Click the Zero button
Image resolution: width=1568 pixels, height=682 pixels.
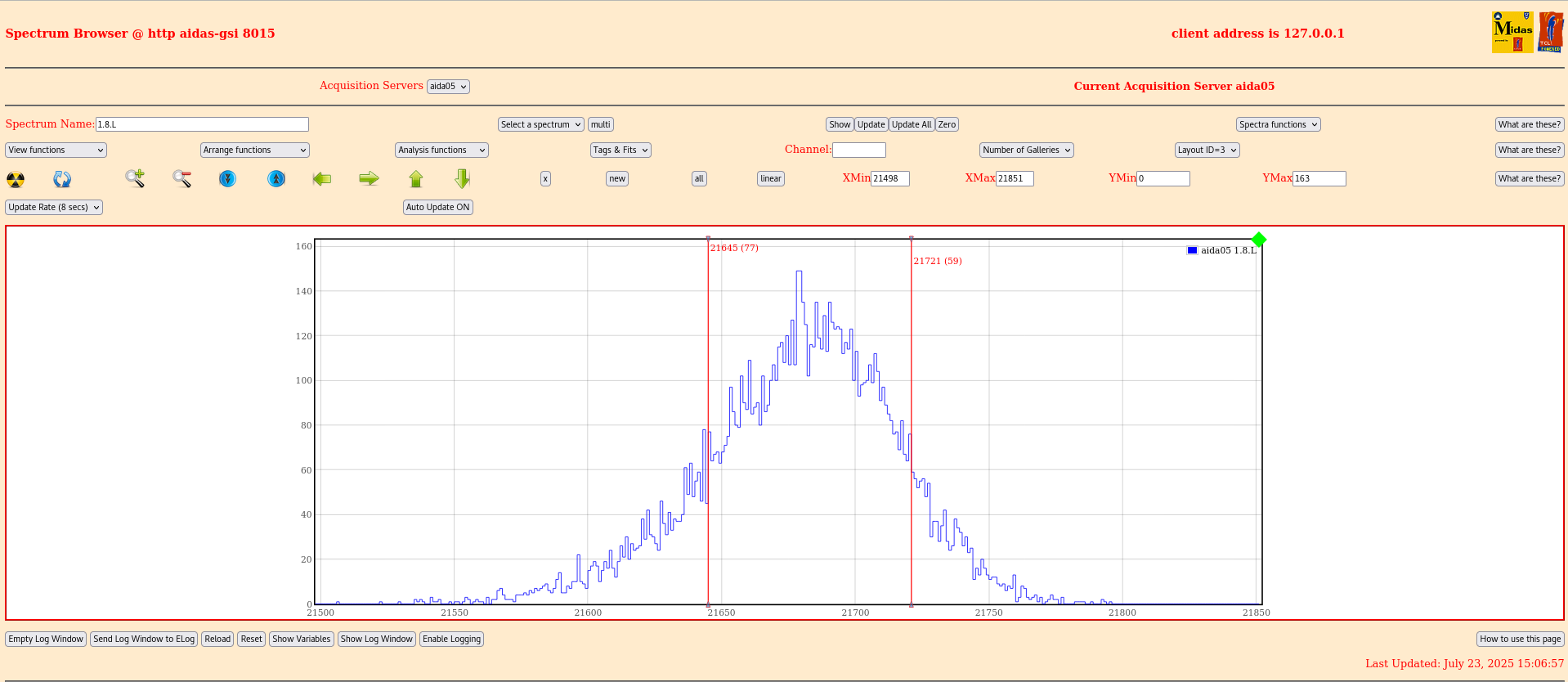pos(947,124)
